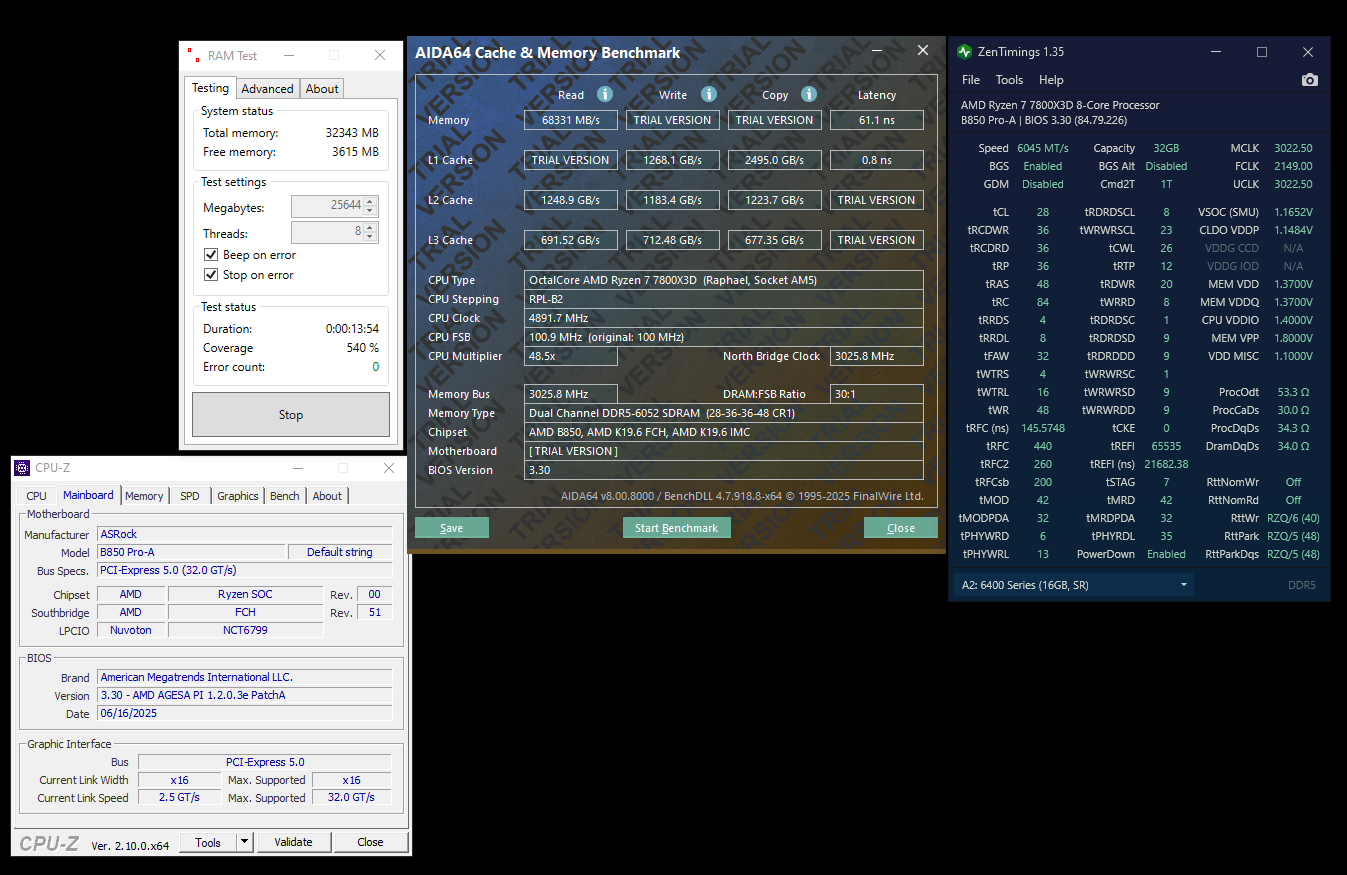This screenshot has width=1347, height=875.
Task: Open Copy info icon in AIDA64
Action: click(x=808, y=94)
